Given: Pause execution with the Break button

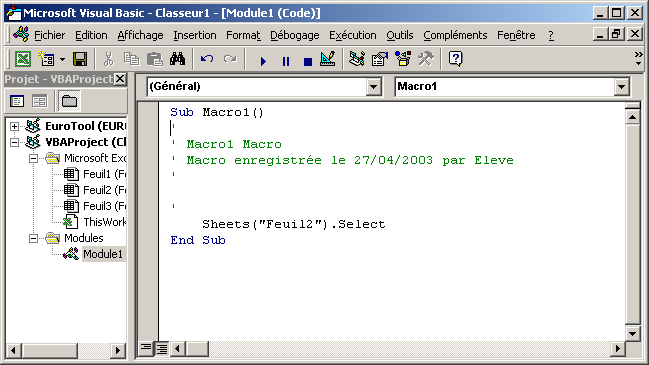Looking at the screenshot, I should tap(286, 61).
